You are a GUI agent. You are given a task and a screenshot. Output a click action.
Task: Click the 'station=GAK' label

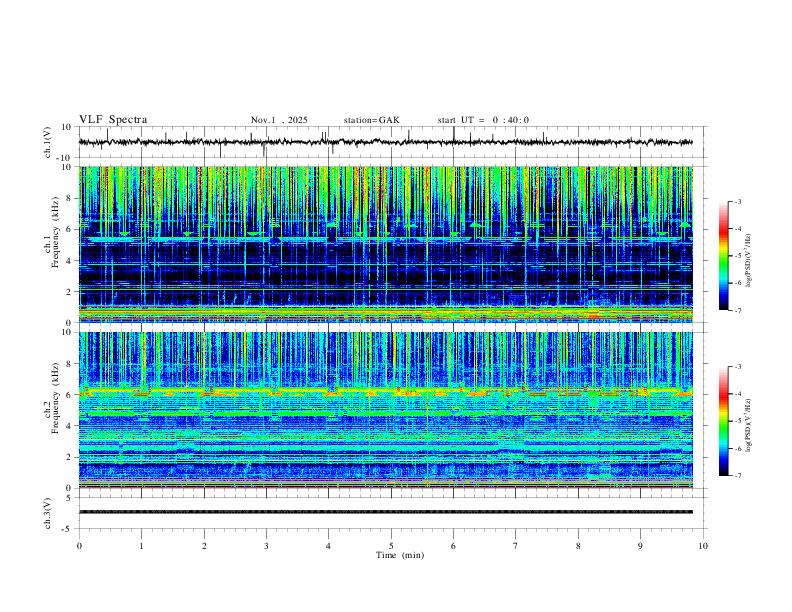(x=372, y=120)
